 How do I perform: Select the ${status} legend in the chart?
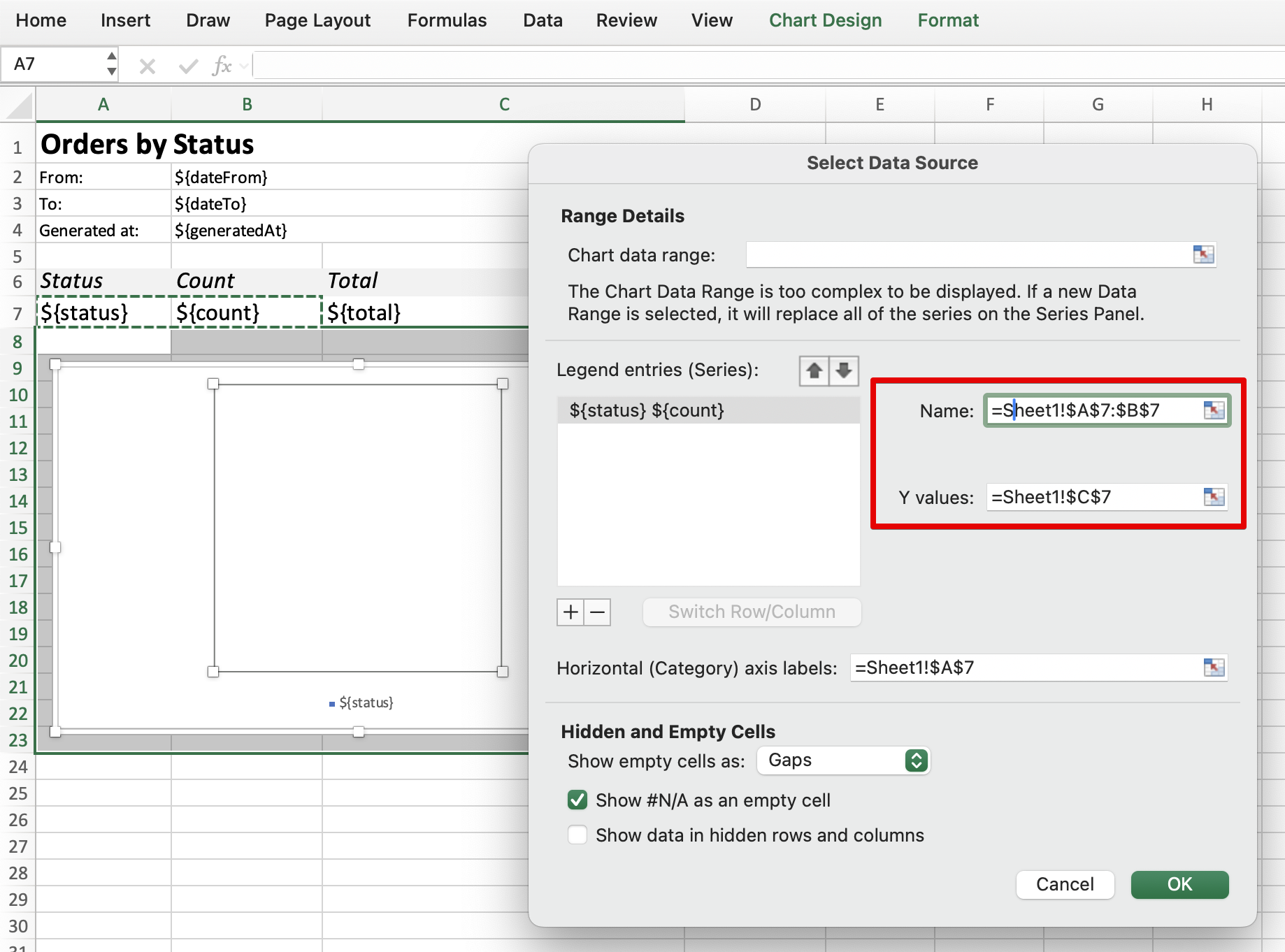click(x=364, y=702)
